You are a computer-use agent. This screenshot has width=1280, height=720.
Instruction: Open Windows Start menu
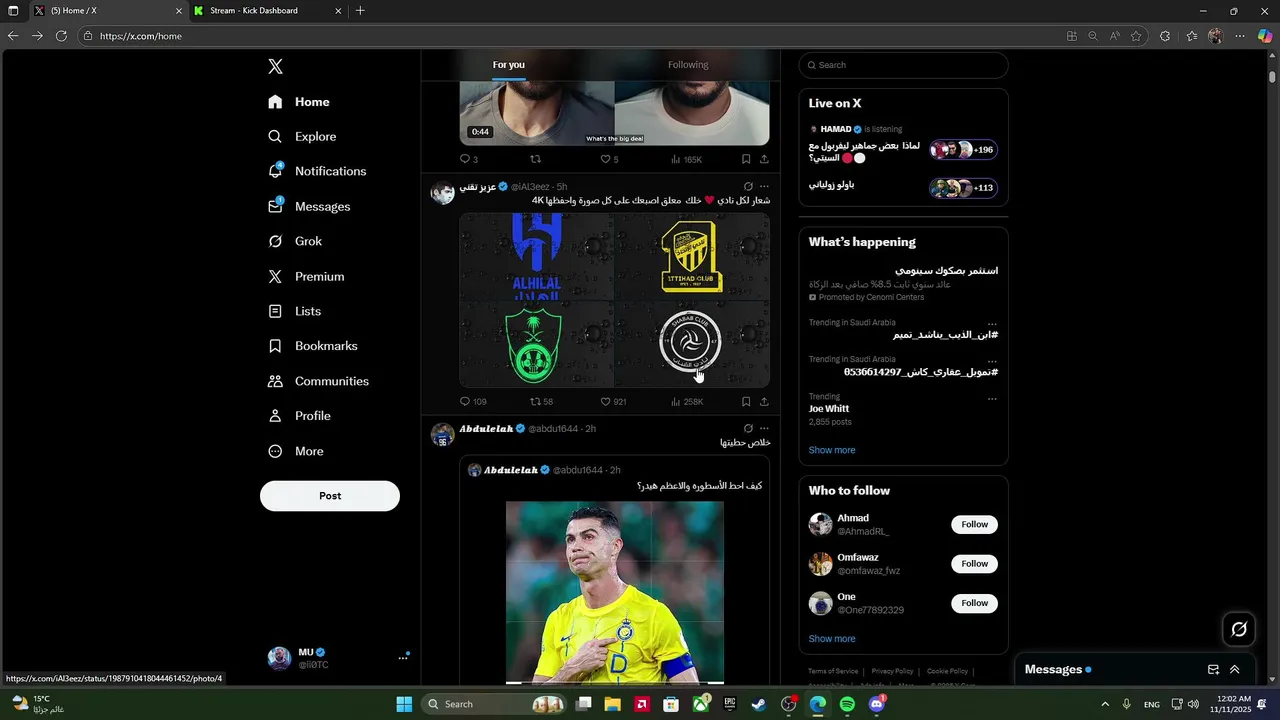pyautogui.click(x=404, y=704)
